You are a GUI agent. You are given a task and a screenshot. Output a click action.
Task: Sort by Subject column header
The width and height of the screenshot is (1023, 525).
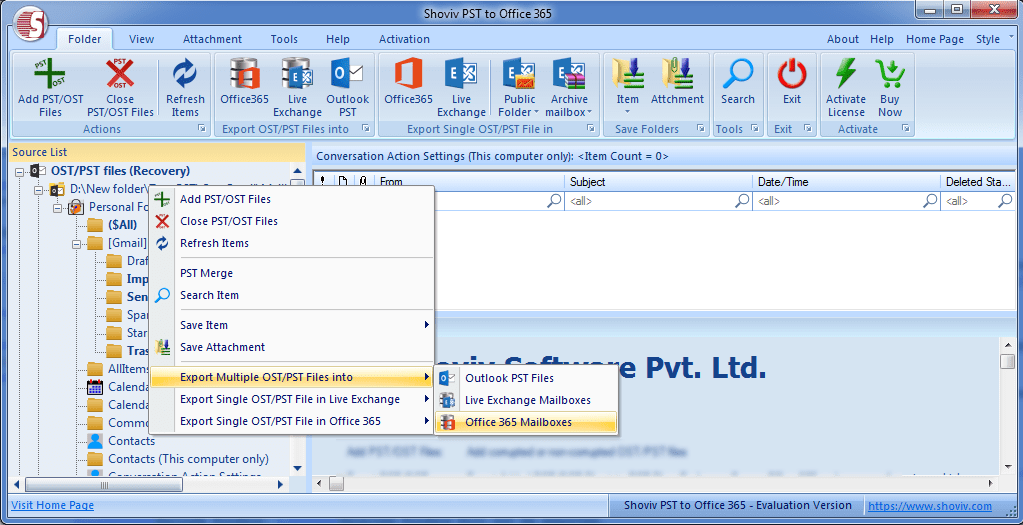tap(659, 182)
